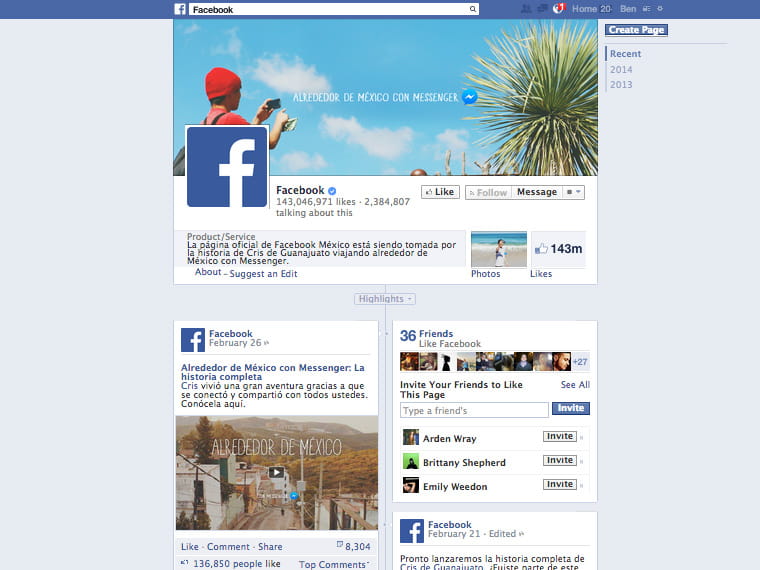Open Alrededor de México post title link
Image resolution: width=760 pixels, height=570 pixels.
(x=272, y=372)
